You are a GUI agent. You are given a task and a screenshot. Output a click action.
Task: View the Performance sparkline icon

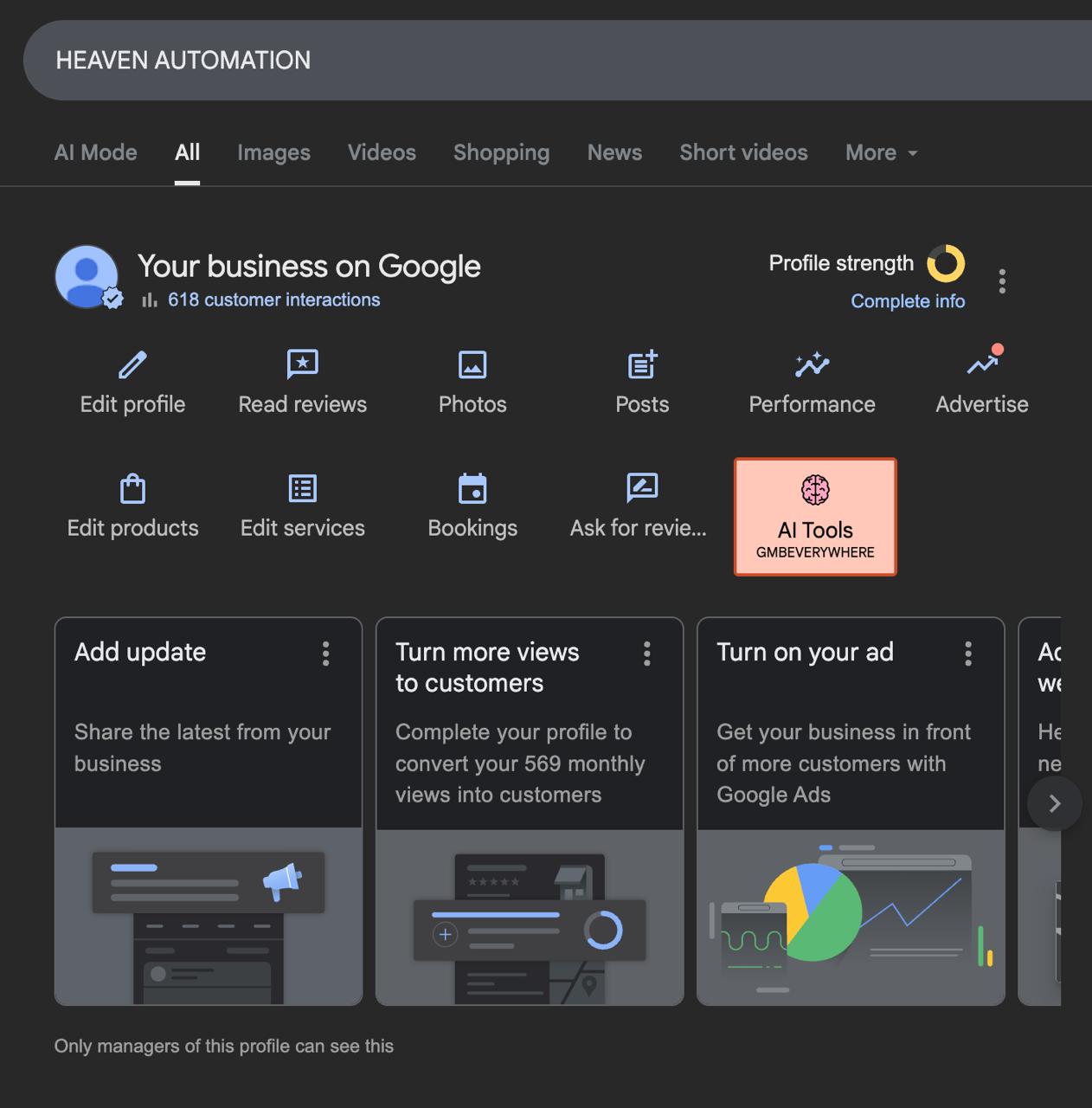(812, 364)
